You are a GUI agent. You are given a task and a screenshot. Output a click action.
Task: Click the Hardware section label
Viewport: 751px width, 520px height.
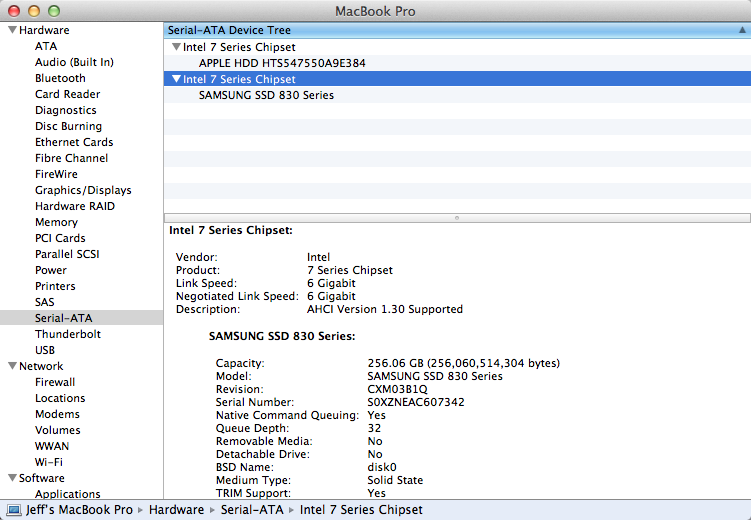[x=44, y=30]
